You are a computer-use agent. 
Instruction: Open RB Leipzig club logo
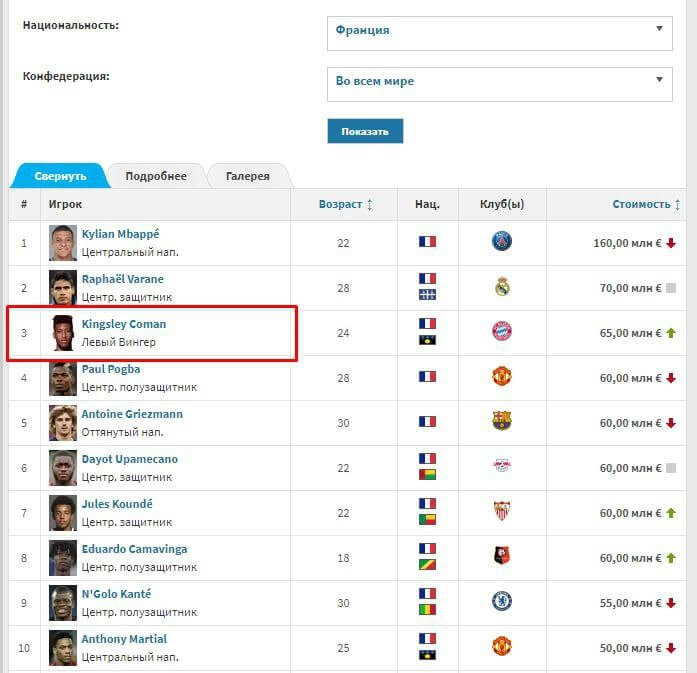[502, 466]
